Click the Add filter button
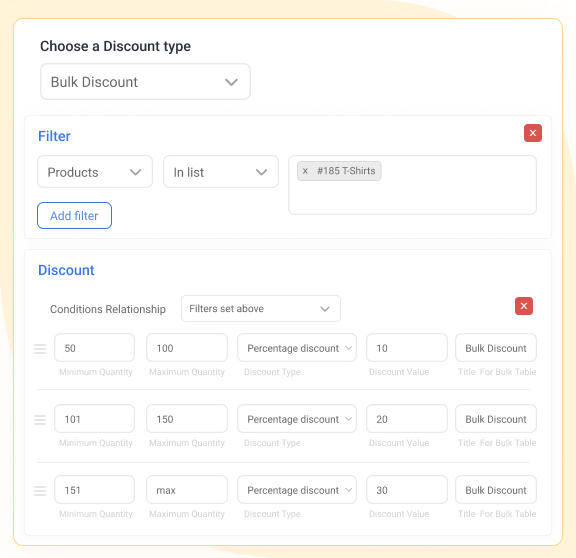Image resolution: width=576 pixels, height=558 pixels. 75,216
